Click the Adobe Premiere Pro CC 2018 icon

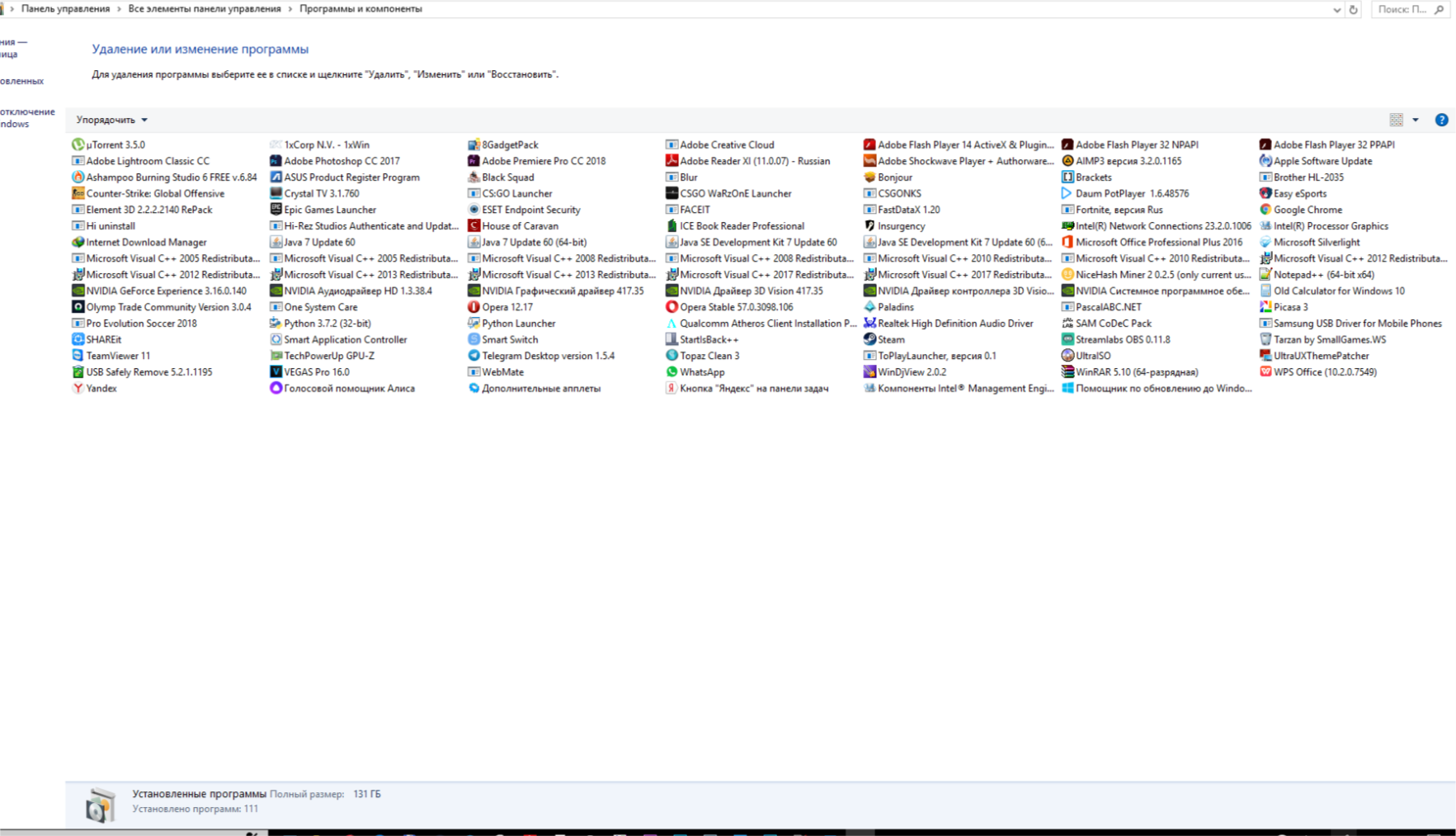point(474,161)
